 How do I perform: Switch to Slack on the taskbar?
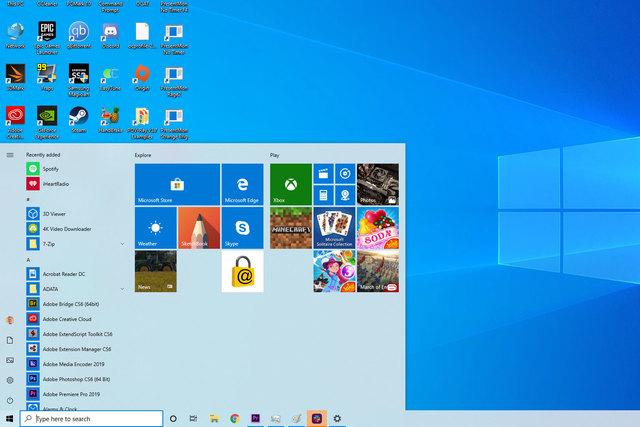pos(317,418)
